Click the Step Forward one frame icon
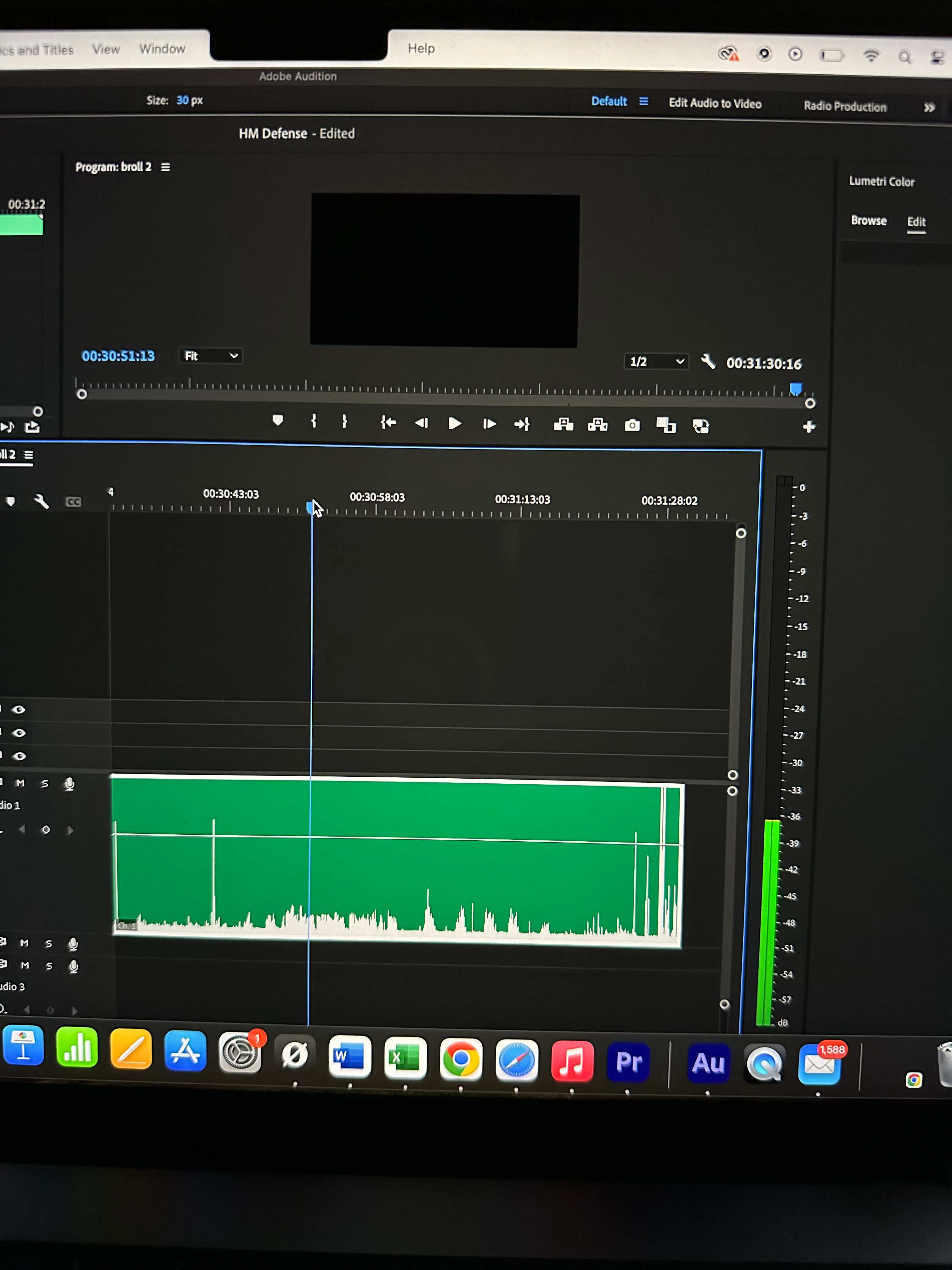Image resolution: width=952 pixels, height=1270 pixels. click(489, 424)
